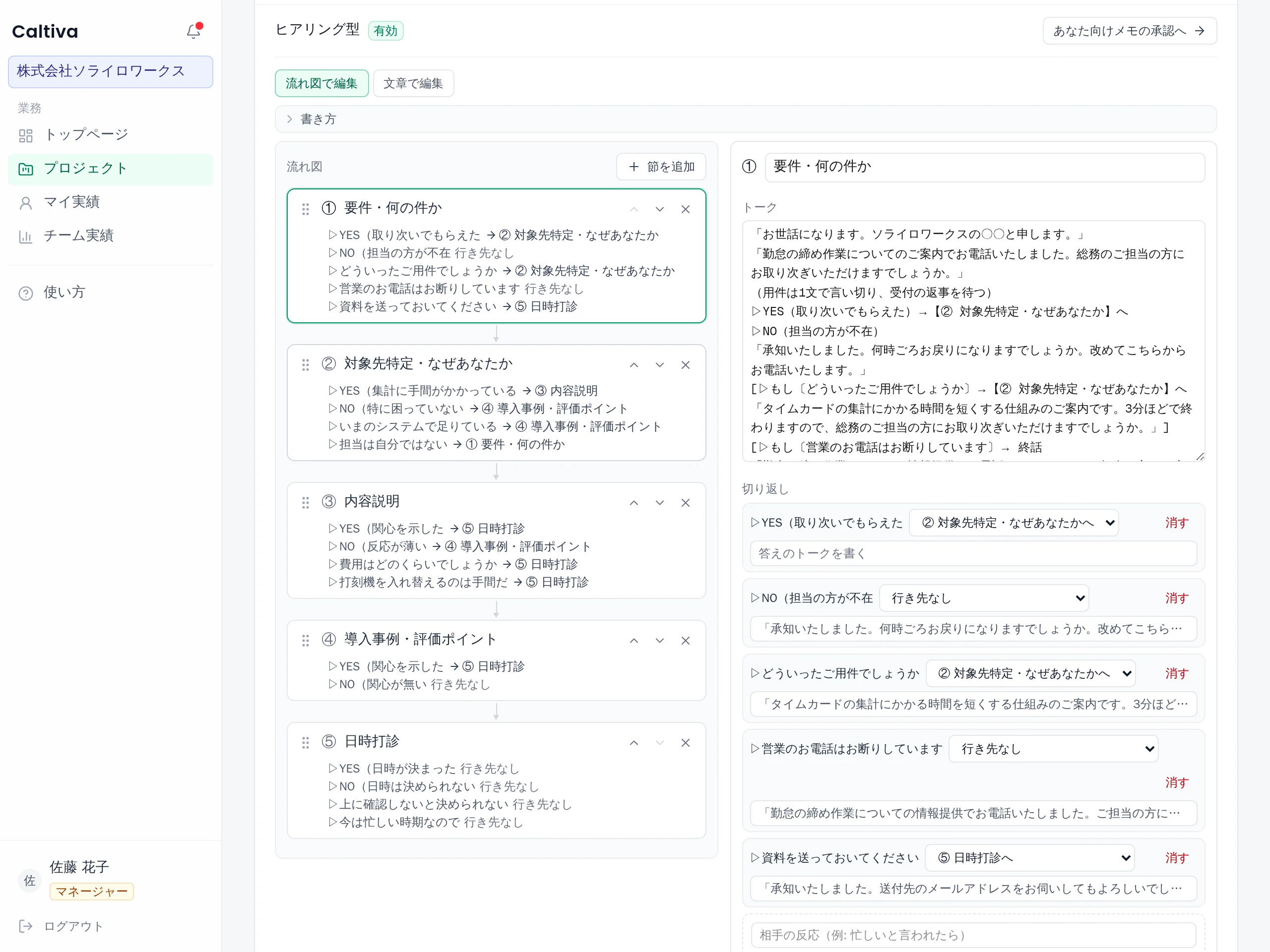Select node ④ 導入事例・評価ポイント title
The image size is (1270, 952).
pyautogui.click(x=420, y=639)
